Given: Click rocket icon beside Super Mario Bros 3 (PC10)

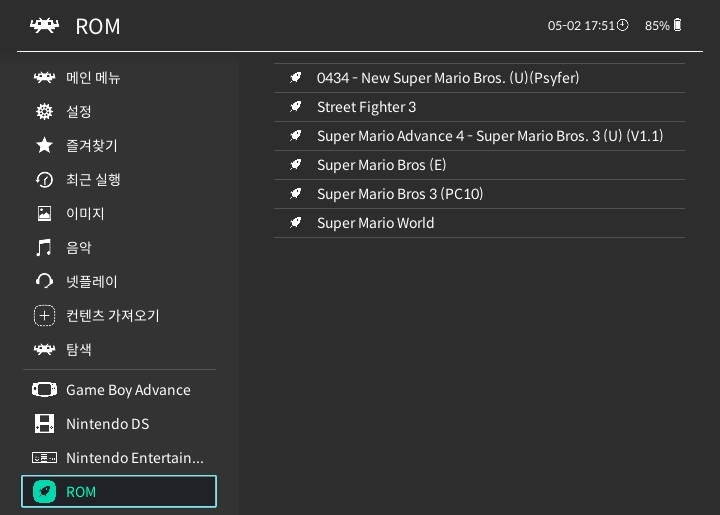Looking at the screenshot, I should [x=296, y=194].
